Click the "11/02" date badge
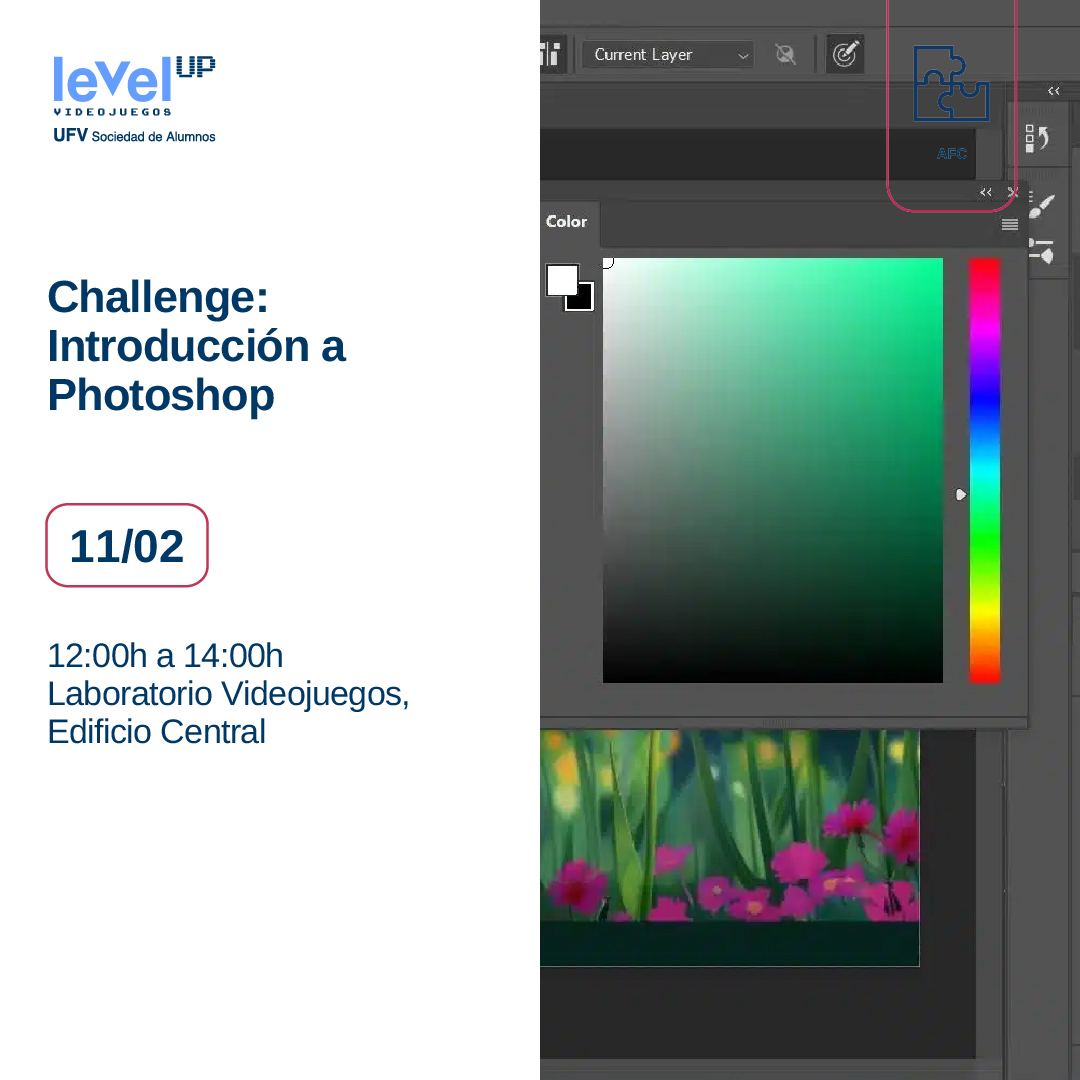This screenshot has width=1080, height=1080. (x=127, y=546)
